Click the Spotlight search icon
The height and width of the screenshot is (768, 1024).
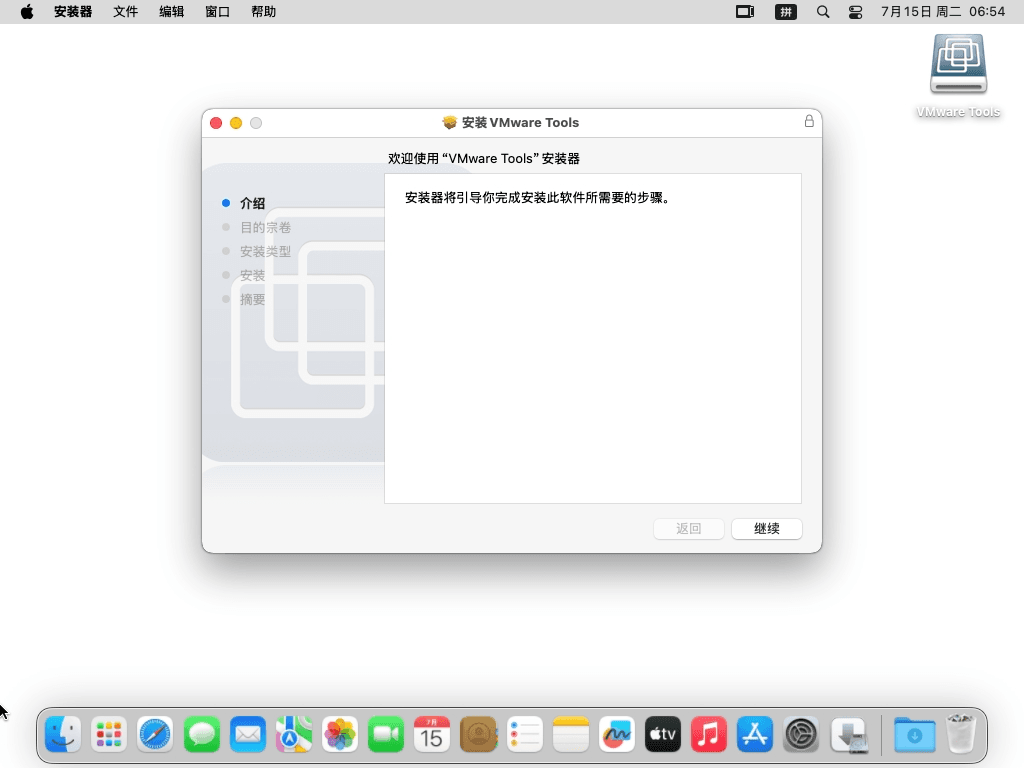823,12
